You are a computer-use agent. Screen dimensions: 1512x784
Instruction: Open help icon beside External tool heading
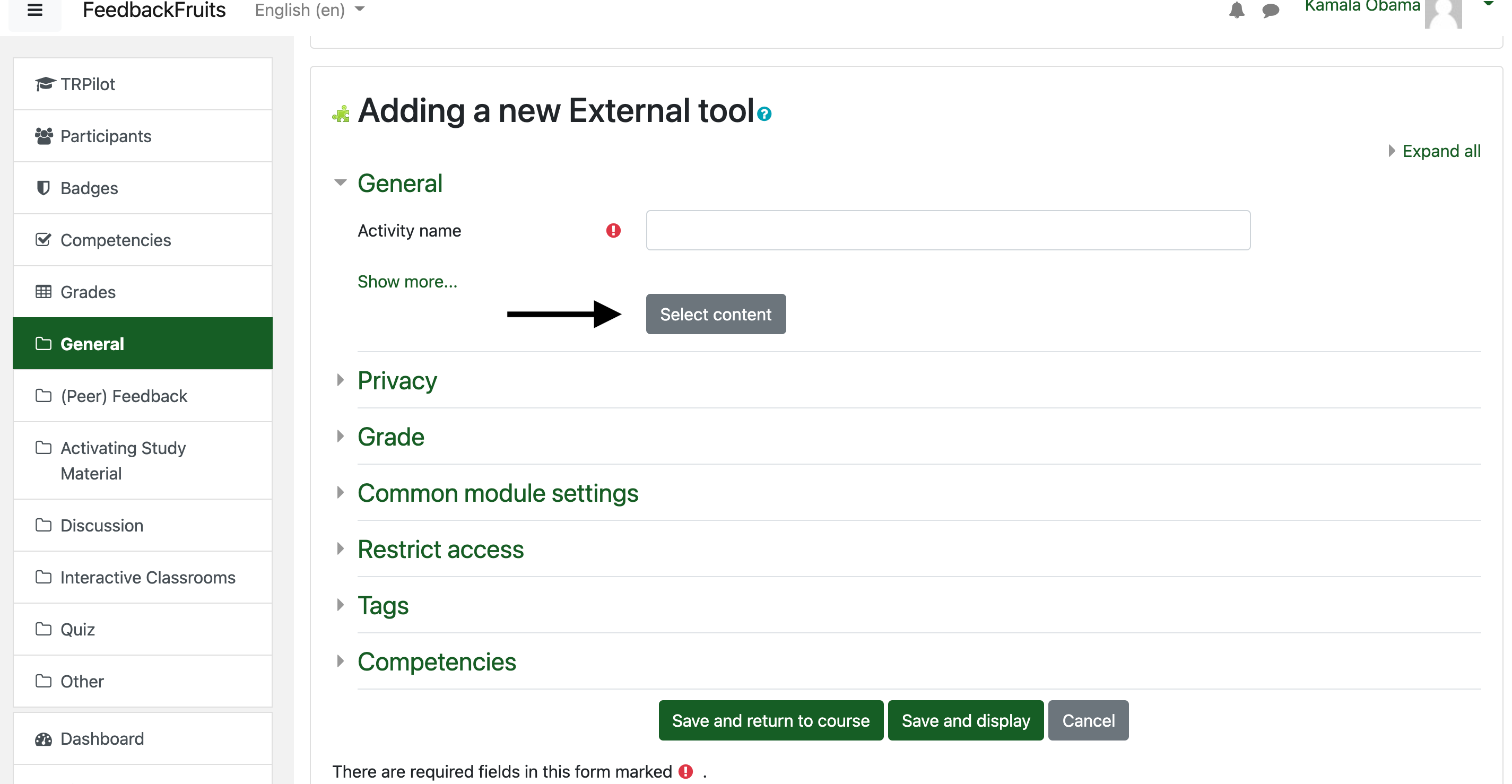click(x=763, y=114)
